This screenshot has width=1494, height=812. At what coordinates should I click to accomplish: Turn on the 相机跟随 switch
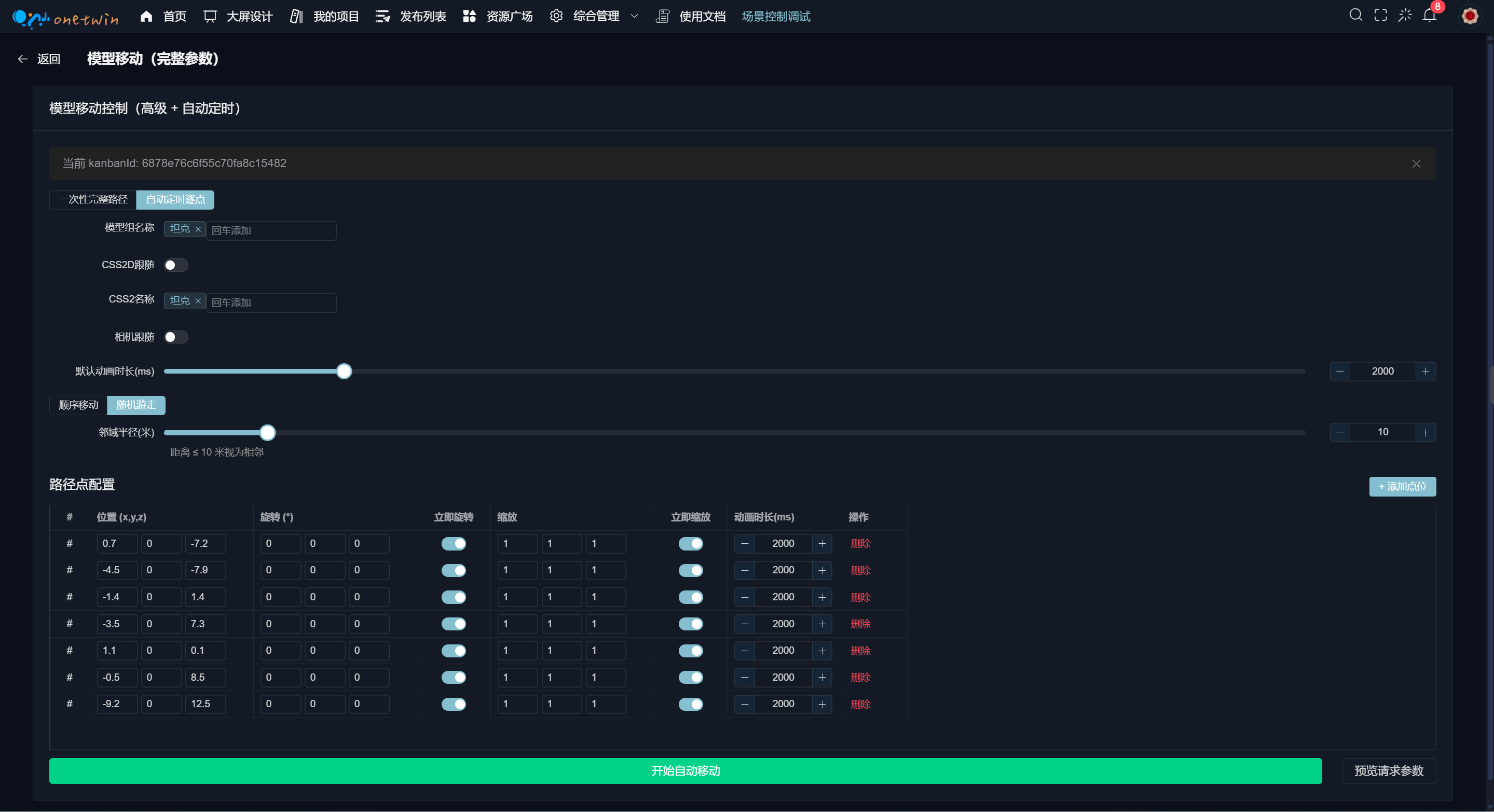[176, 337]
